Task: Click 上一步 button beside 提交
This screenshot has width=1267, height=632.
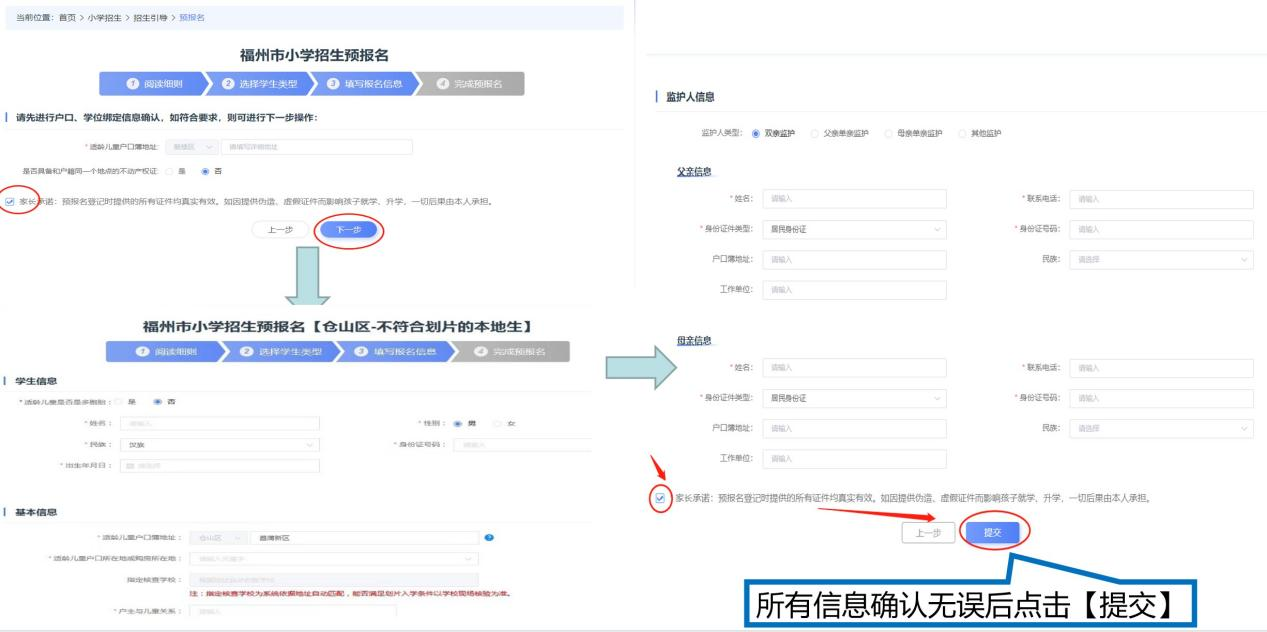Action: 928,533
